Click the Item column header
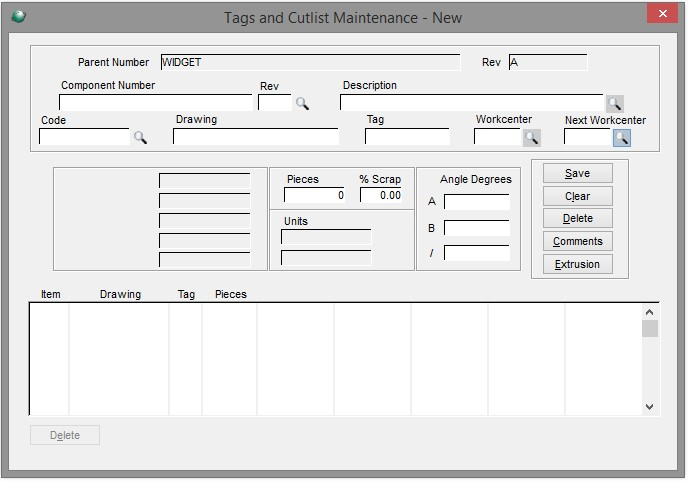Viewport: 688px width, 482px height. [x=50, y=294]
